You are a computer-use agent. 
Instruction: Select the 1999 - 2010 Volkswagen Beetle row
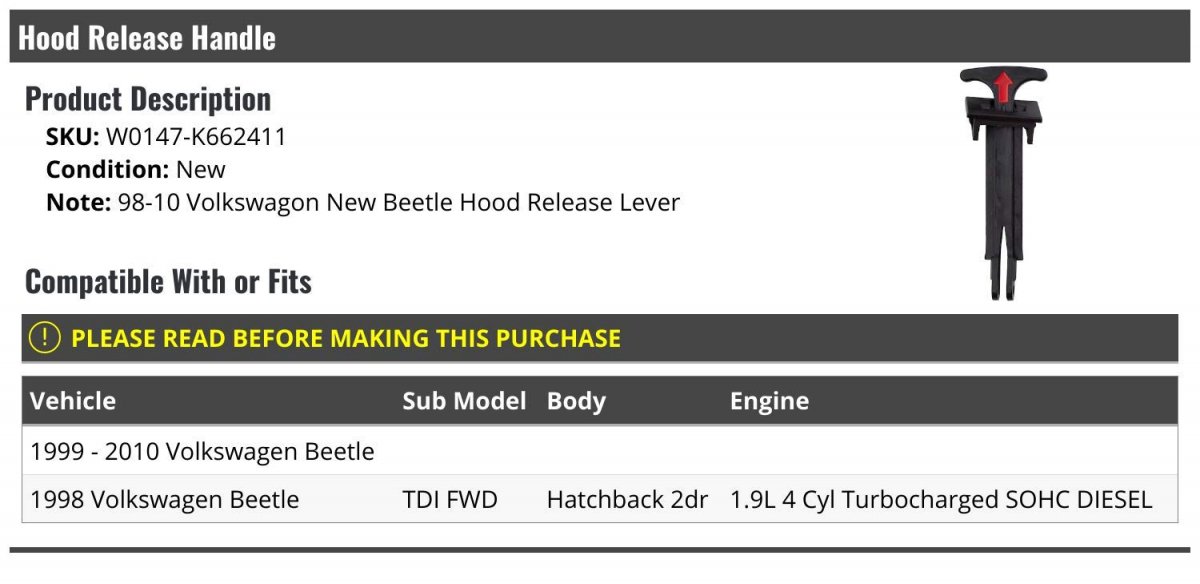coord(203,452)
